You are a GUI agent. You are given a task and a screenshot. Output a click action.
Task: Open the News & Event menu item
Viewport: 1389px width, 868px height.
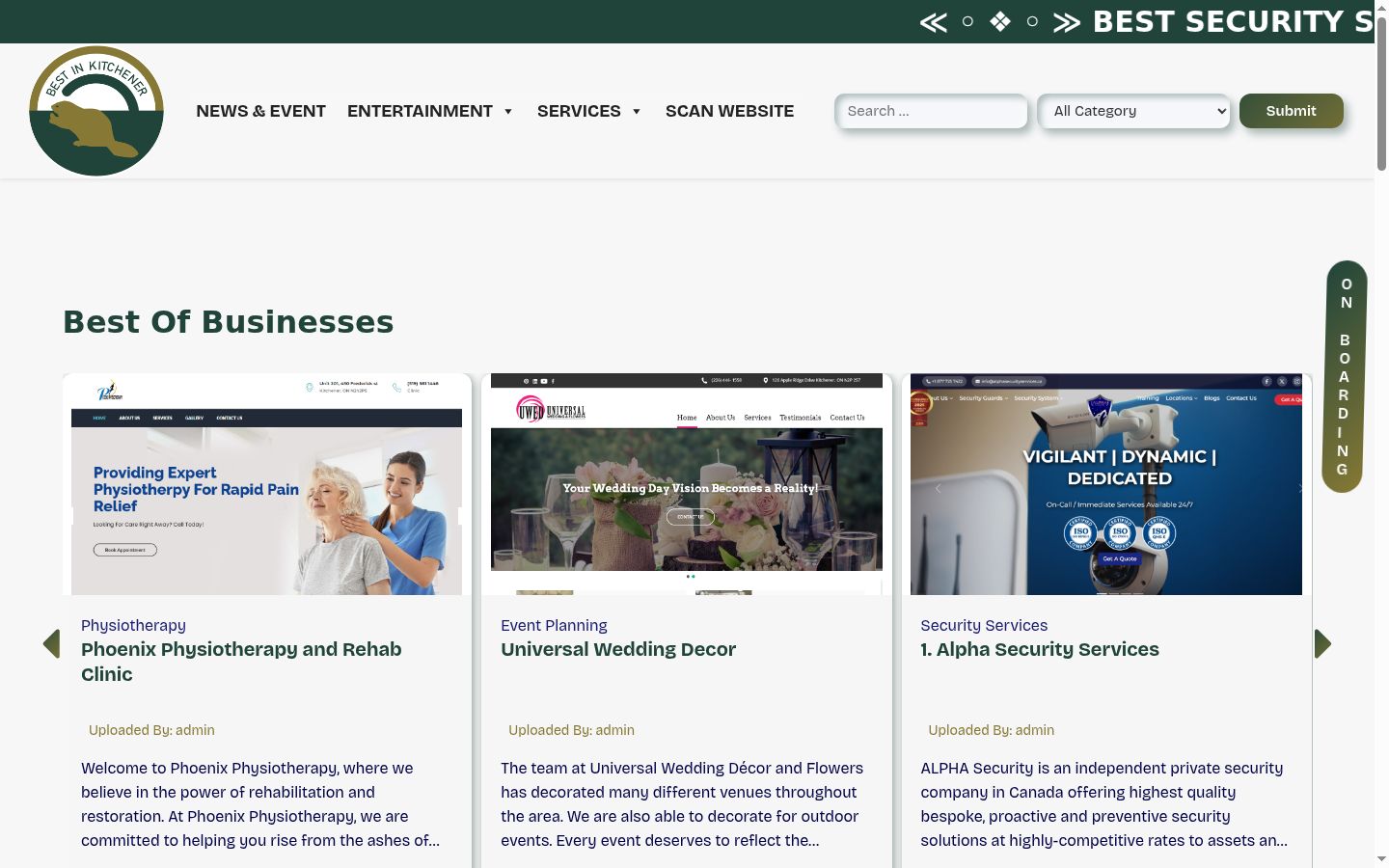click(260, 111)
